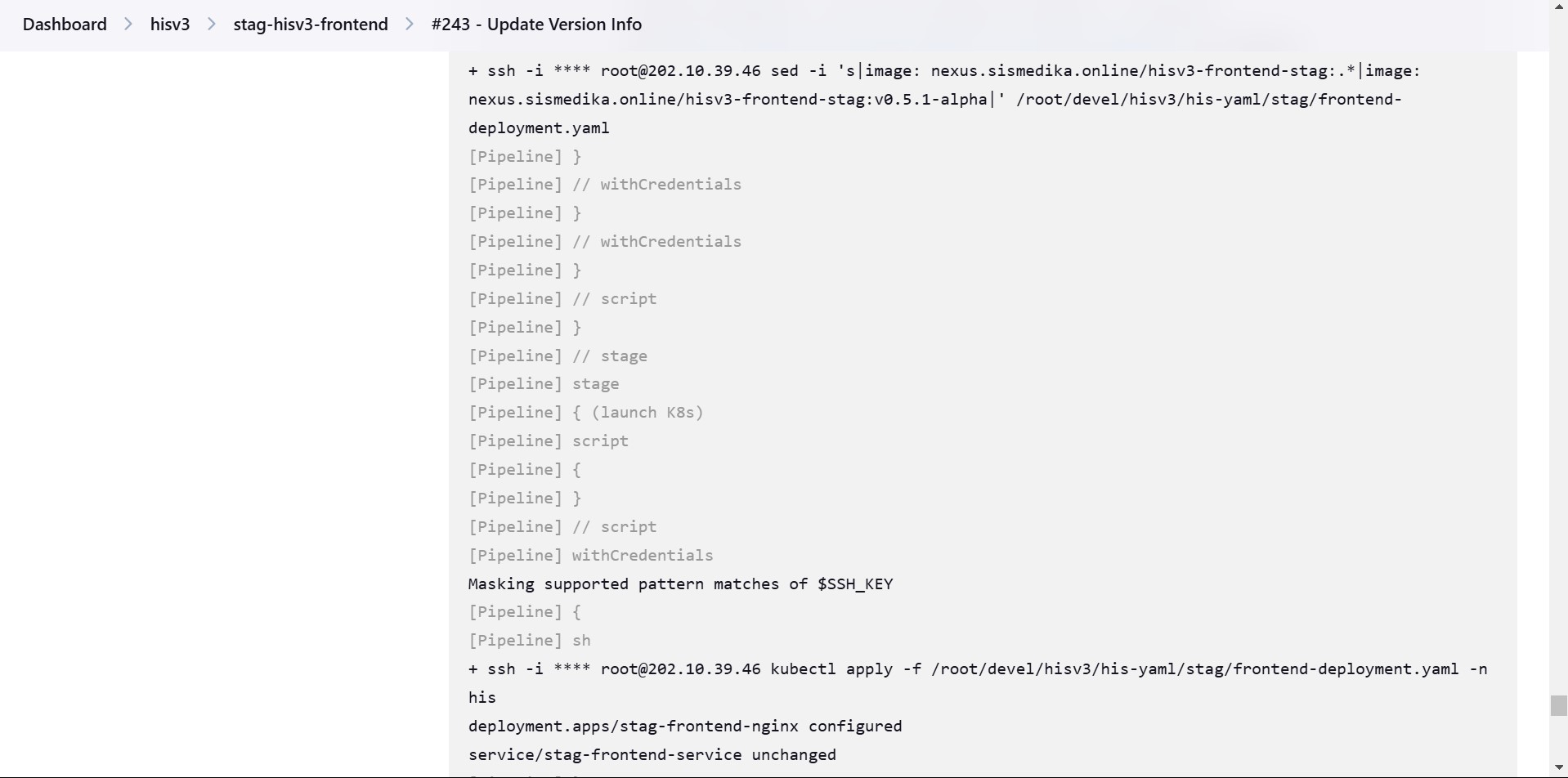This screenshot has height=778, width=1568.
Task: Click the scrollbar down arrow
Action: point(1558,767)
